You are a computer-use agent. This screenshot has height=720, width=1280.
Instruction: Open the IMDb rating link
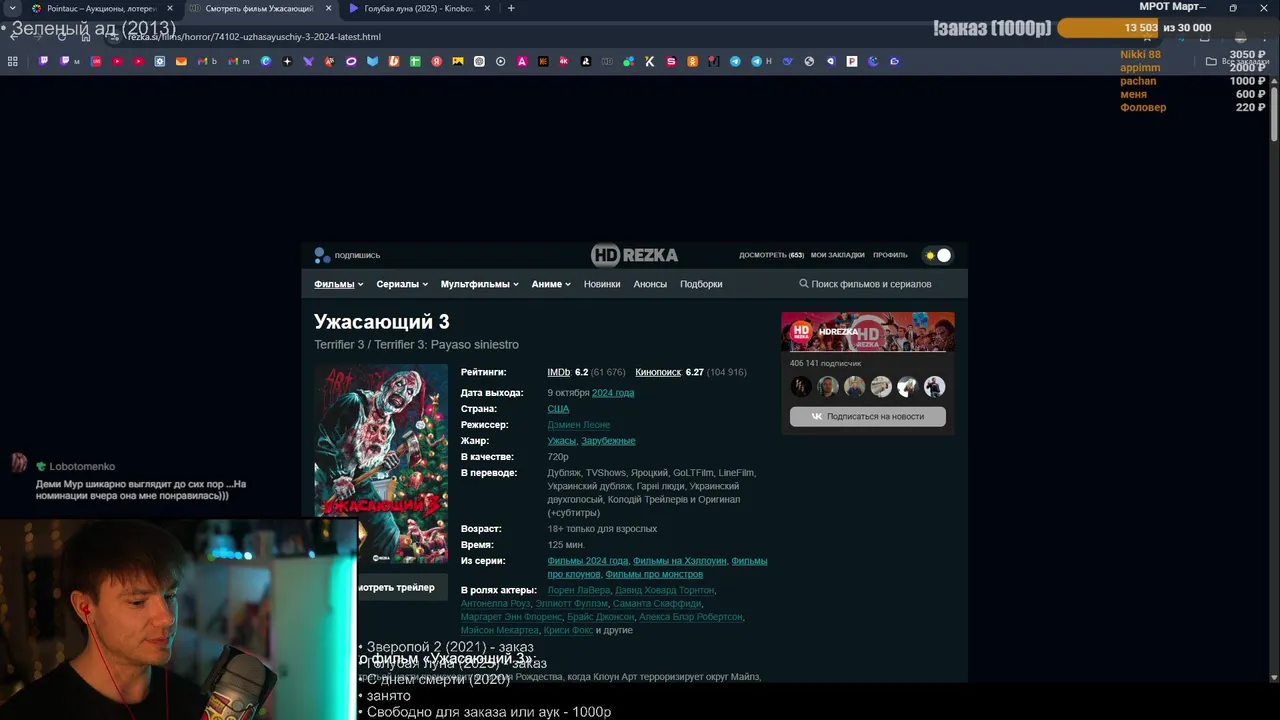pos(558,372)
